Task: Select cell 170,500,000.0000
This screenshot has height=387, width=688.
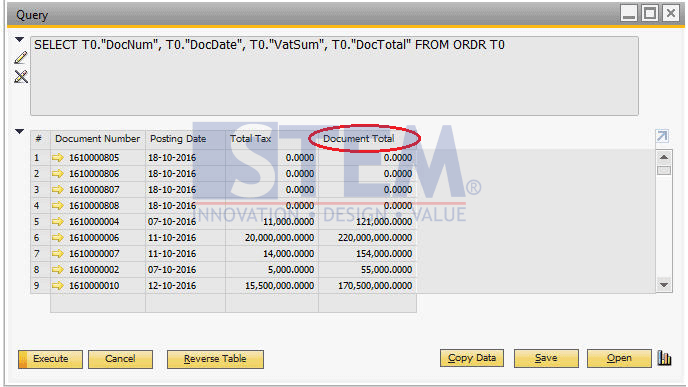Action: [367, 286]
